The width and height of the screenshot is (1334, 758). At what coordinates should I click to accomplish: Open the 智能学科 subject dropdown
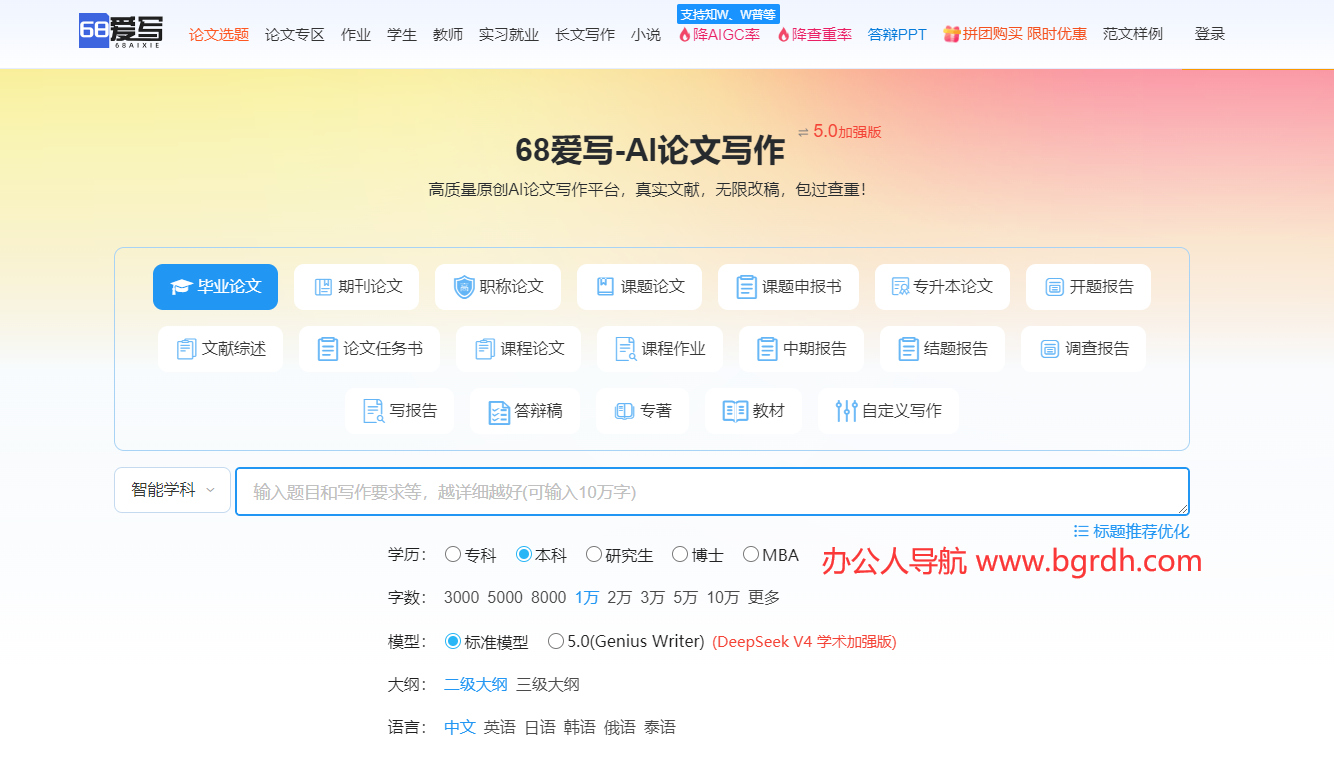[x=173, y=490]
